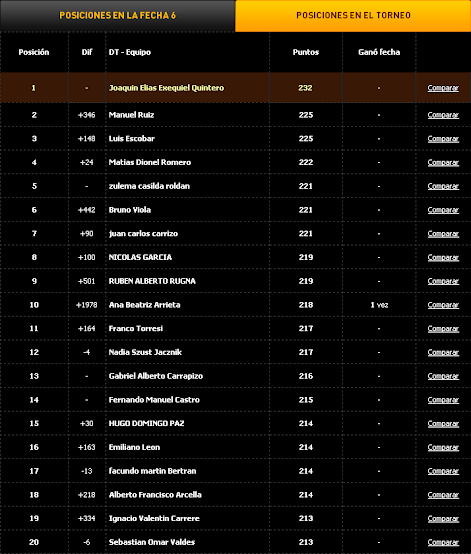Click the 216 points value
471x554 pixels.
306,376
